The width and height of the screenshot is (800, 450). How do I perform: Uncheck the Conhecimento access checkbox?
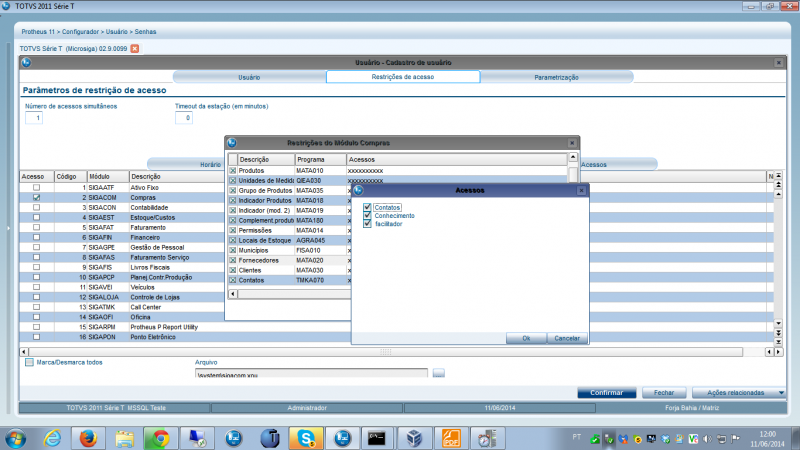(367, 215)
